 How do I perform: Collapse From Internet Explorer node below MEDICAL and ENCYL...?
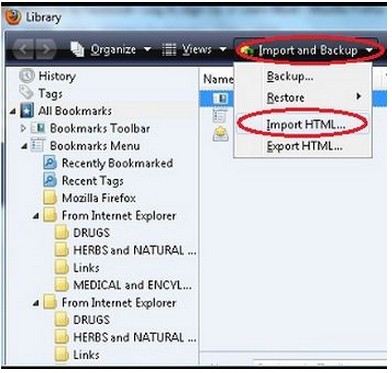(x=36, y=303)
